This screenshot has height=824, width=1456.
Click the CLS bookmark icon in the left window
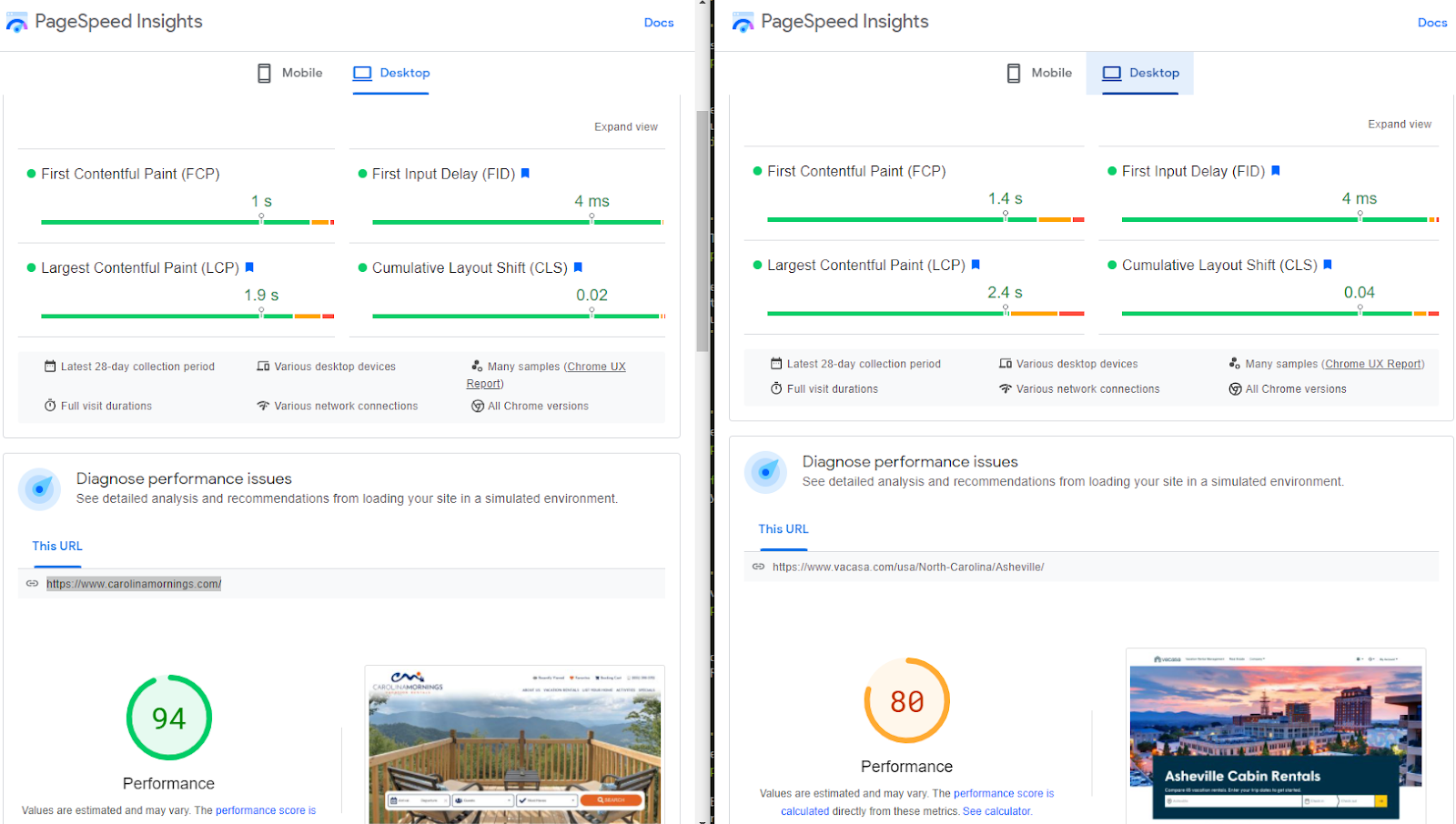click(x=578, y=267)
